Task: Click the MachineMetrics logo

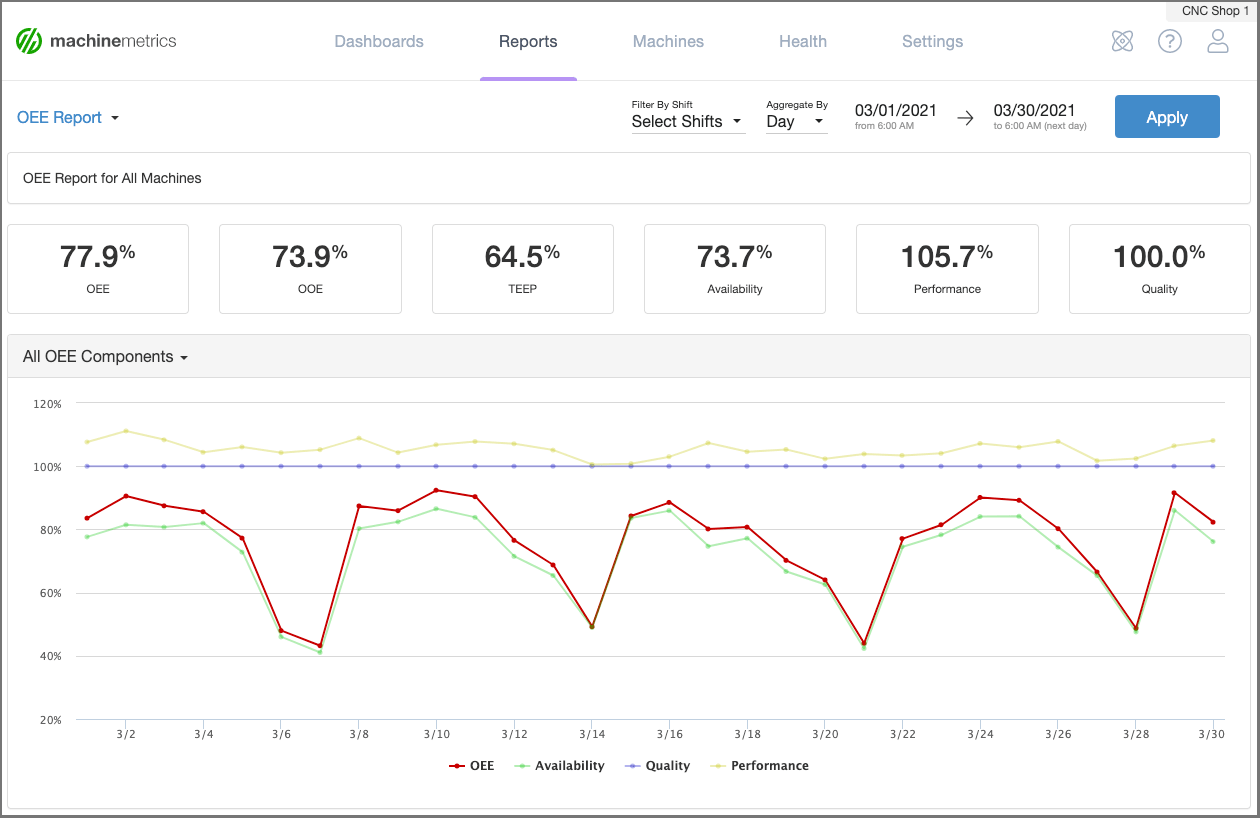Action: (x=95, y=41)
